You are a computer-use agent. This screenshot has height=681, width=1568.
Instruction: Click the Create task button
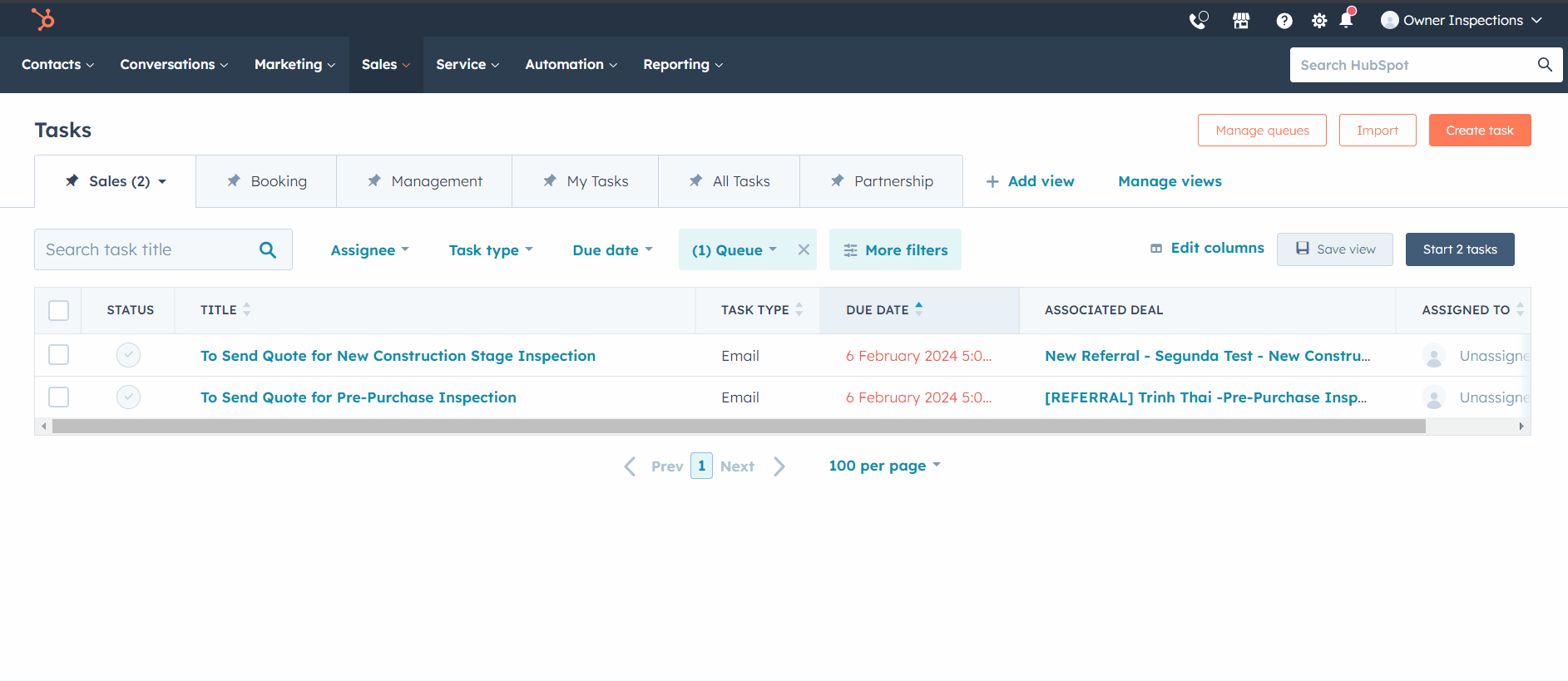1479,131
